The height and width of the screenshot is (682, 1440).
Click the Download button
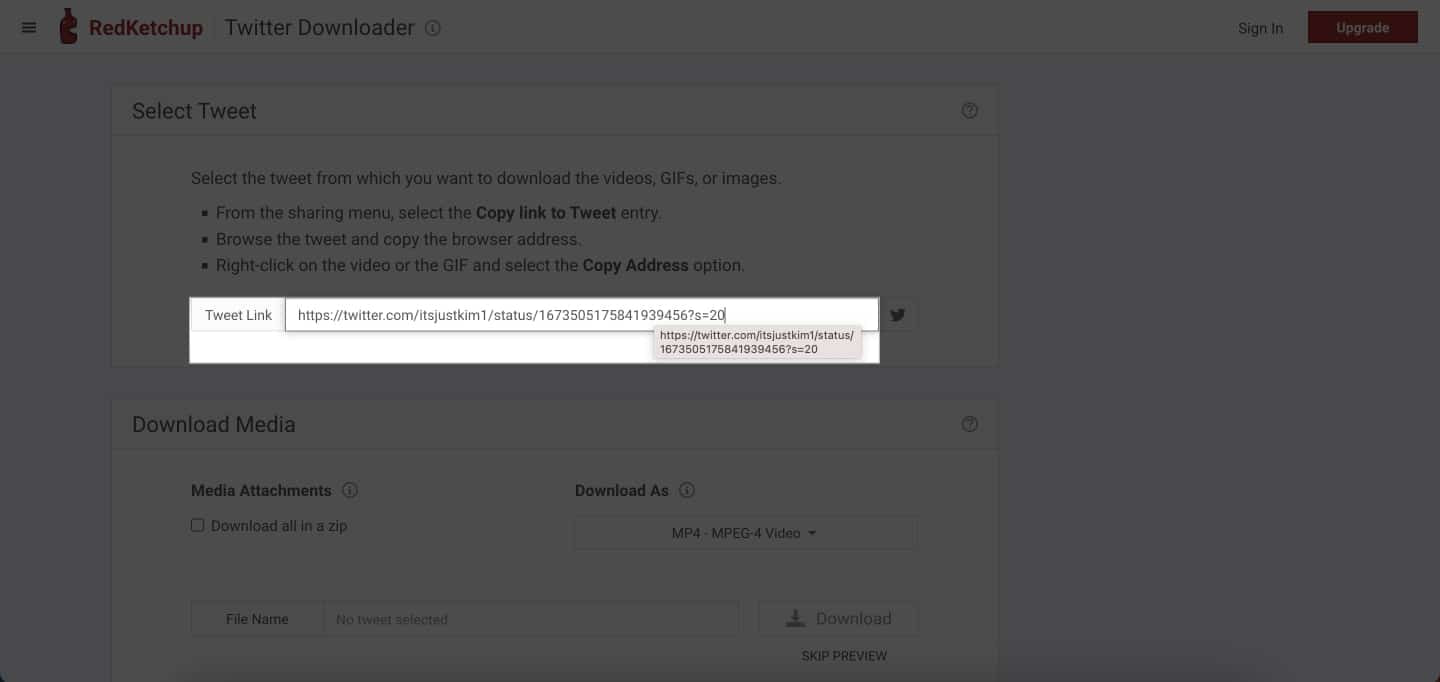coord(838,619)
